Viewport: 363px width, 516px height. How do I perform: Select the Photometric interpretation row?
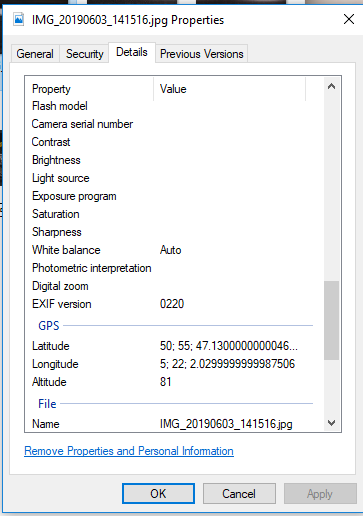[173, 268]
